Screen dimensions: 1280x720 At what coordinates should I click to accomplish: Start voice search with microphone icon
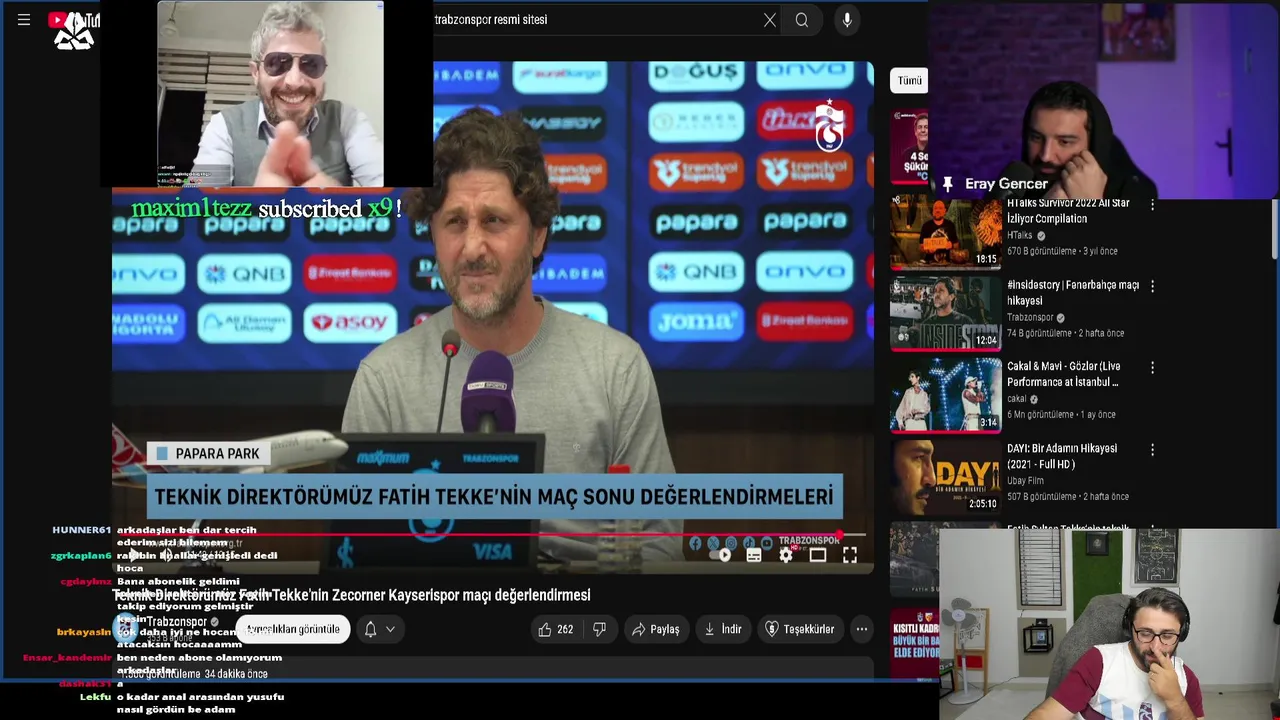pos(847,20)
